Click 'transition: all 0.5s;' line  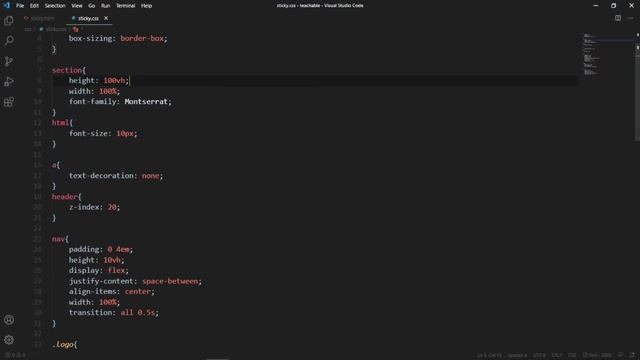[x=113, y=312]
